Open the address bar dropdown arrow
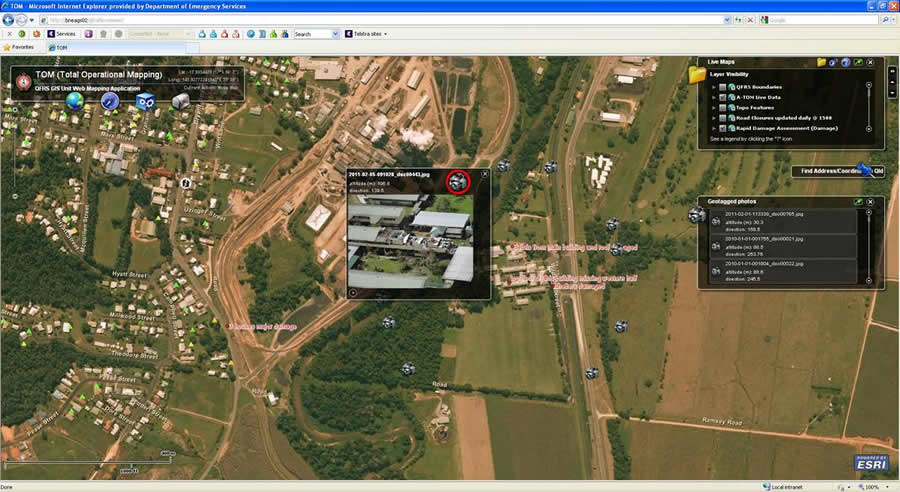Viewport: 900px width, 492px height. pyautogui.click(x=727, y=20)
